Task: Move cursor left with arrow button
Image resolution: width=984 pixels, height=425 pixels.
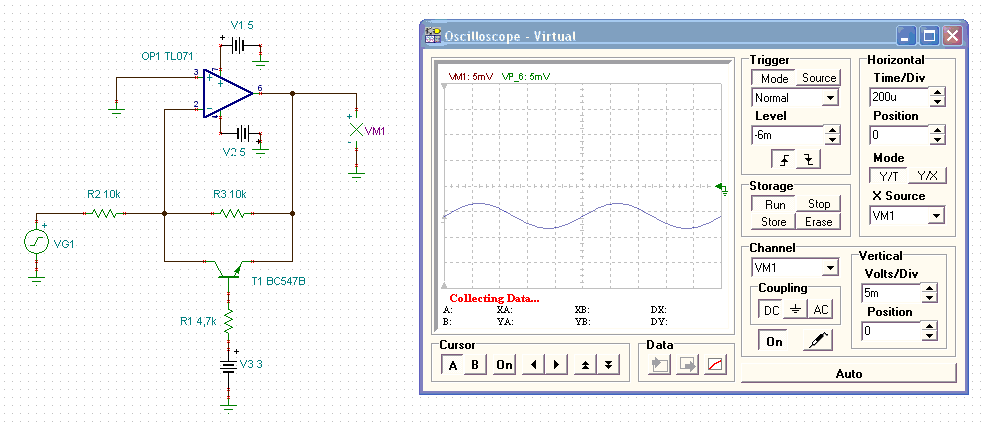Action: (x=535, y=365)
